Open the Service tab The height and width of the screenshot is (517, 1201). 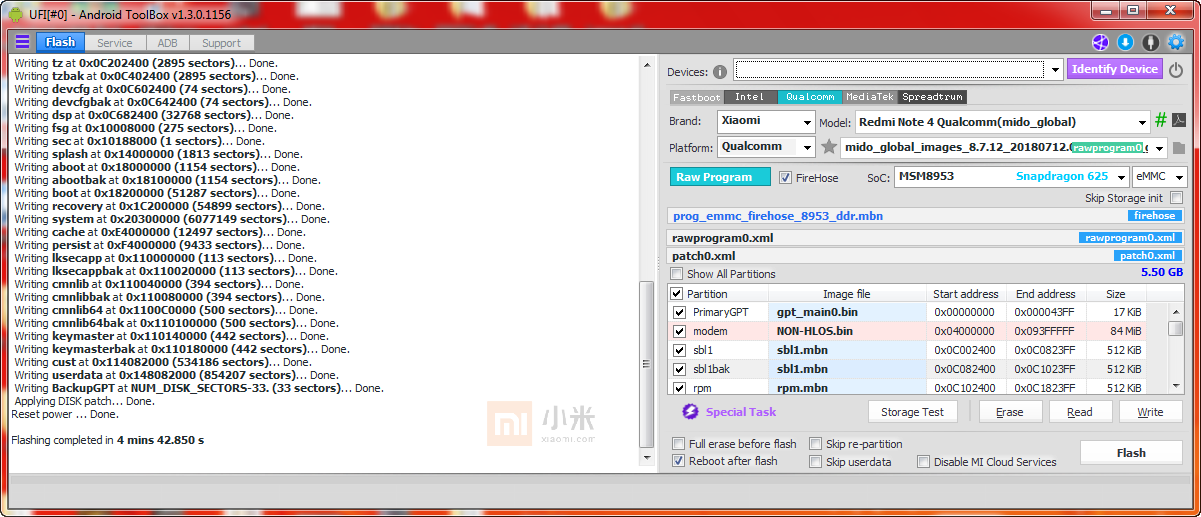(x=115, y=43)
